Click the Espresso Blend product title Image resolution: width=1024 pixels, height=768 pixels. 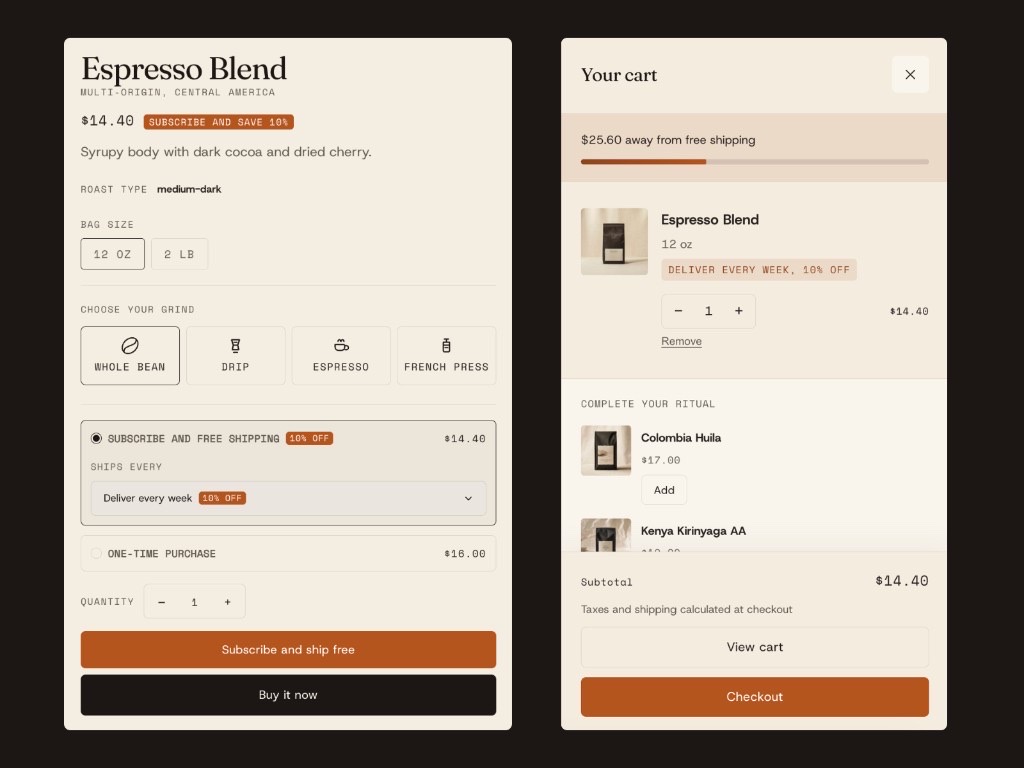(x=184, y=69)
